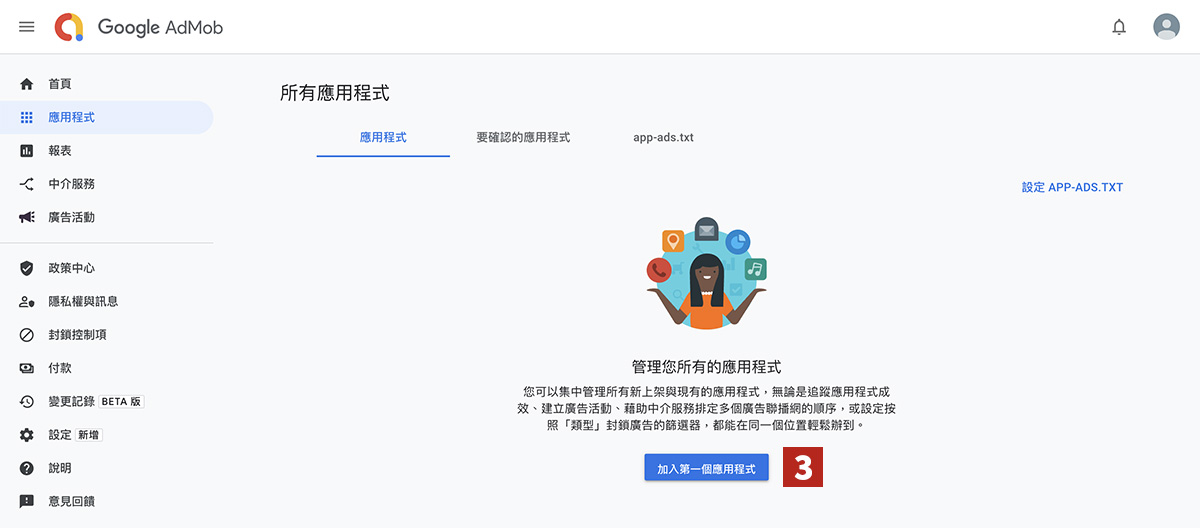The width and height of the screenshot is (1200, 528).
Task: Click the feedback icon beside 意見回饋
Action: click(27, 501)
